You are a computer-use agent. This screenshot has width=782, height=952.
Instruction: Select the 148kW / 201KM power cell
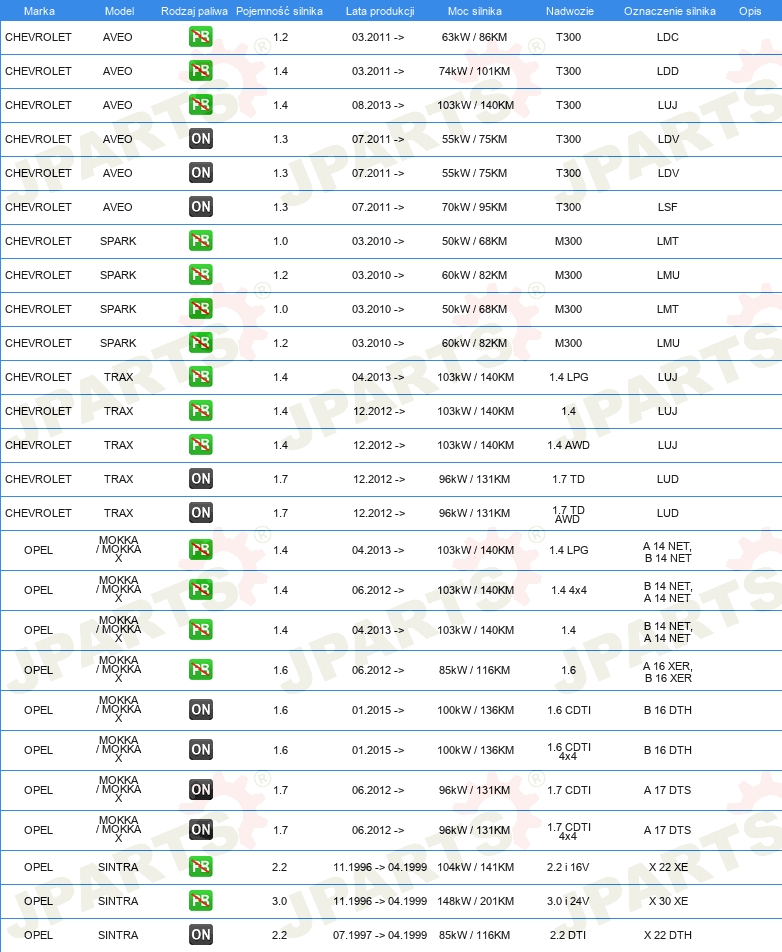475,901
